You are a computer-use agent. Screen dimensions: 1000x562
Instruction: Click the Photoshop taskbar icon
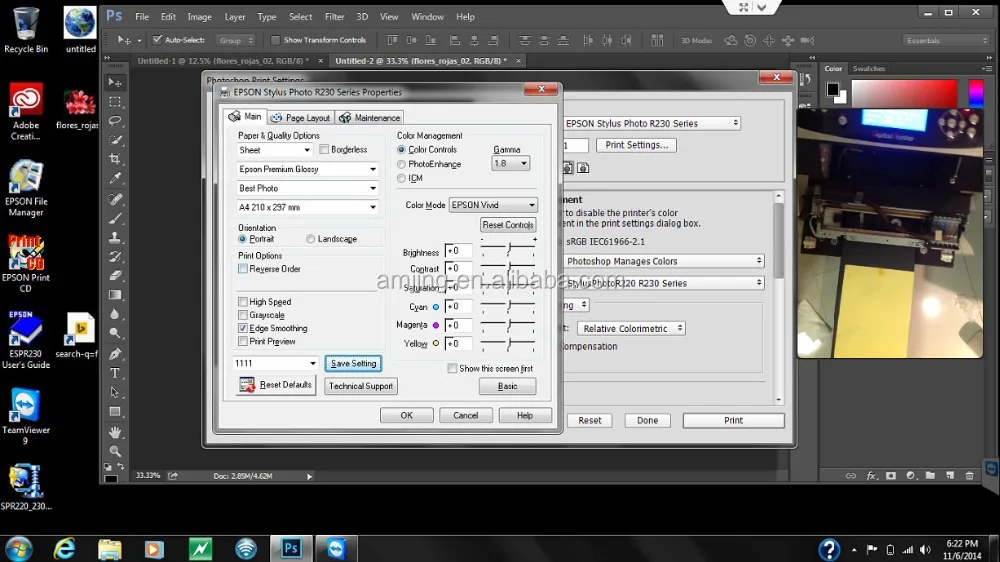pos(291,548)
